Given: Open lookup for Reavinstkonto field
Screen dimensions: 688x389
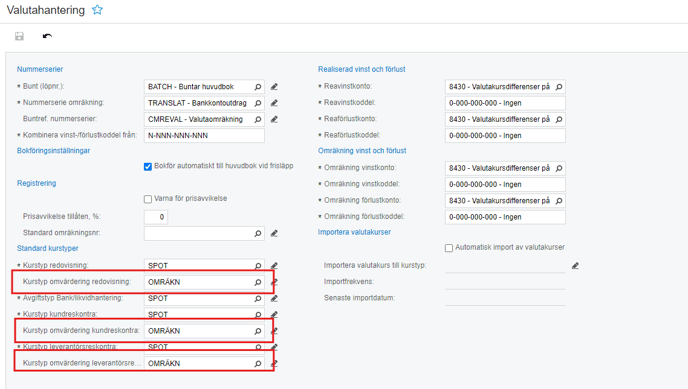Looking at the screenshot, I should (x=559, y=87).
